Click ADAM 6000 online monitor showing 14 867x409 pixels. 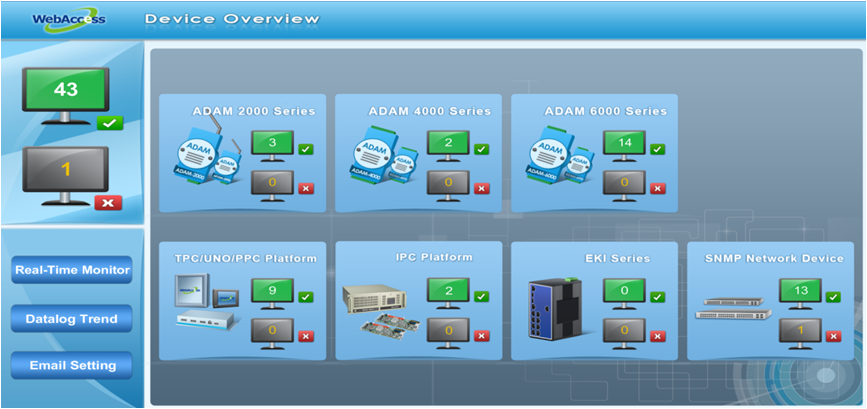tap(624, 146)
